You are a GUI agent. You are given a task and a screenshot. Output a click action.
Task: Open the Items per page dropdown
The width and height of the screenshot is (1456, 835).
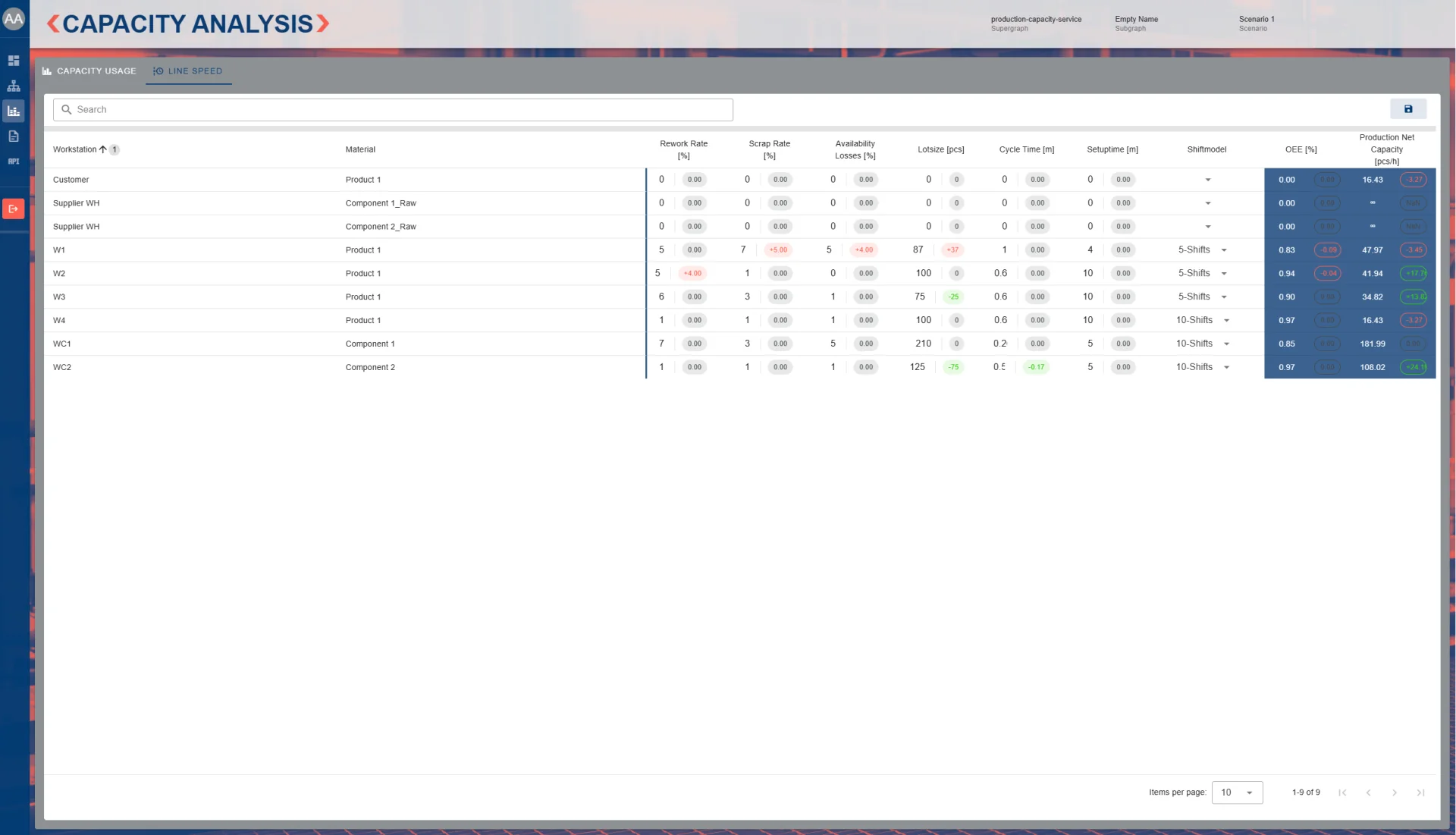pyautogui.click(x=1237, y=793)
